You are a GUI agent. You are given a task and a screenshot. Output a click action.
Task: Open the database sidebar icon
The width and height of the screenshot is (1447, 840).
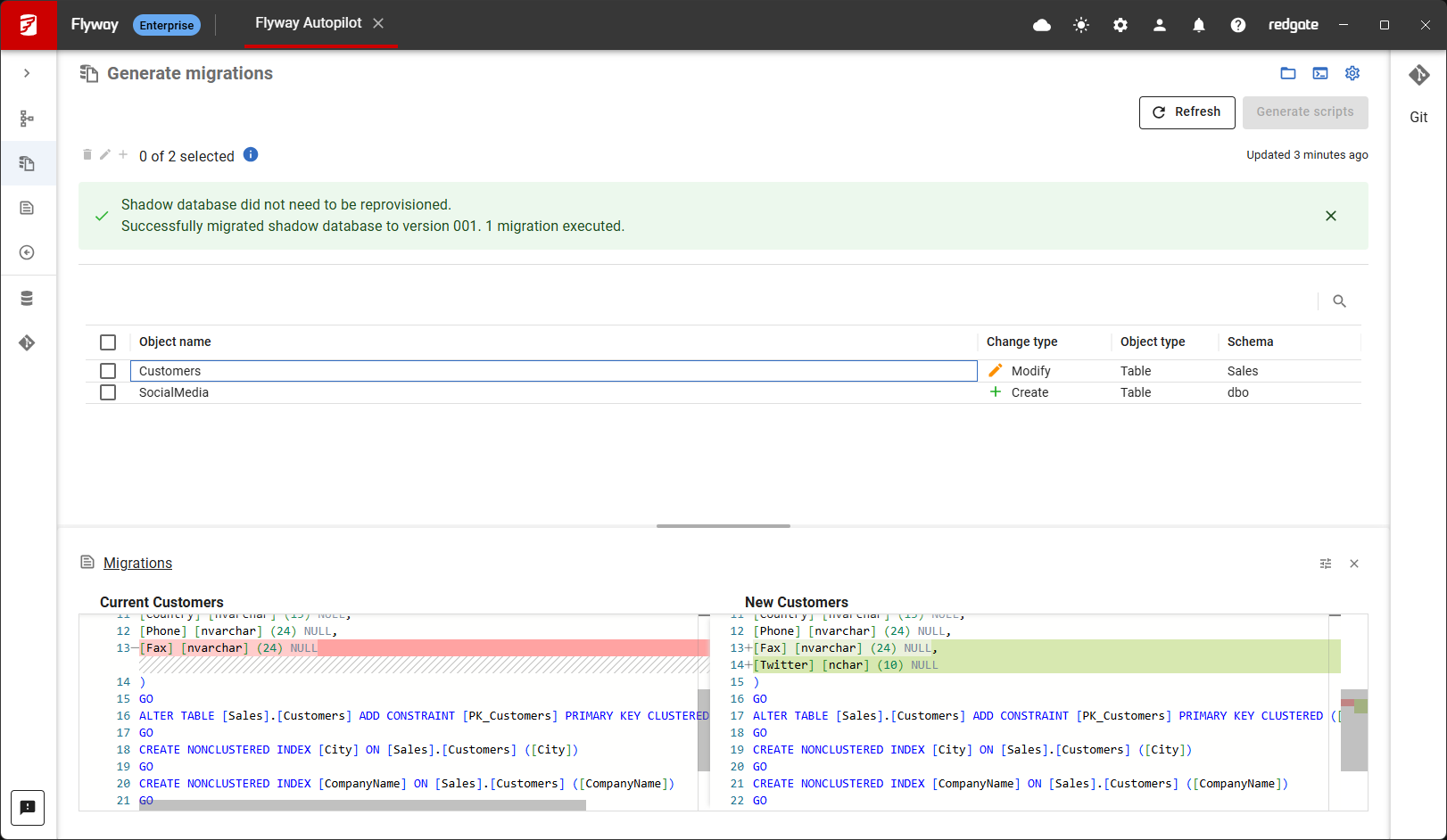27,298
